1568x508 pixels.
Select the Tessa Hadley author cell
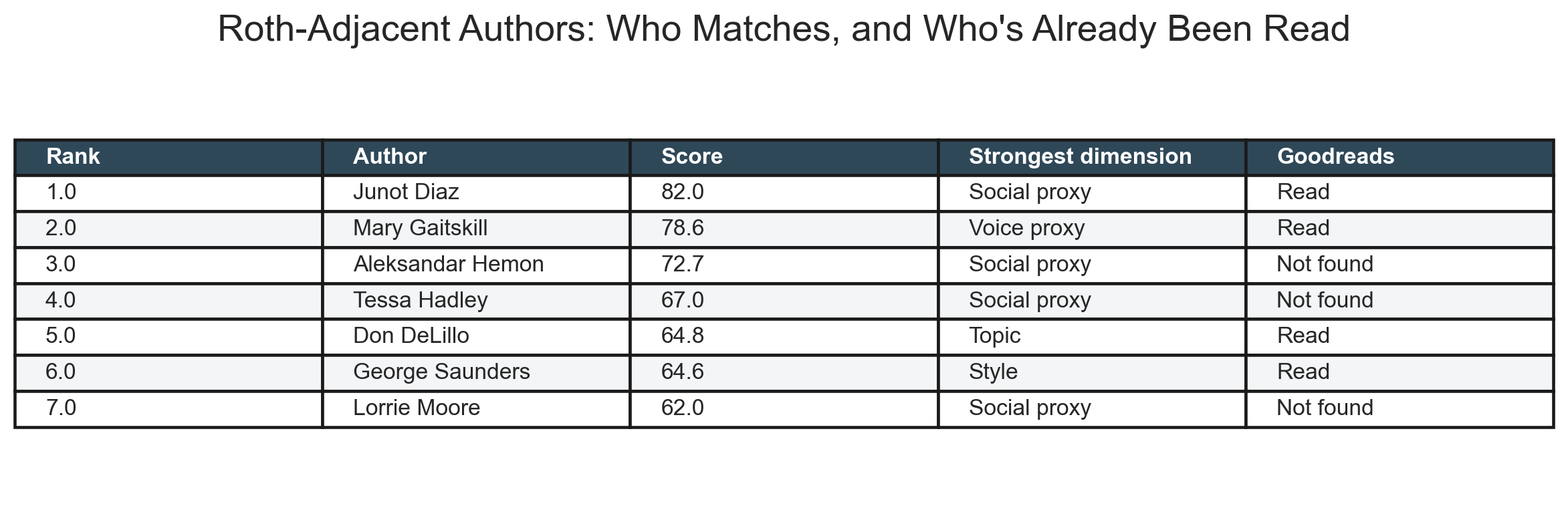pyautogui.click(x=420, y=300)
